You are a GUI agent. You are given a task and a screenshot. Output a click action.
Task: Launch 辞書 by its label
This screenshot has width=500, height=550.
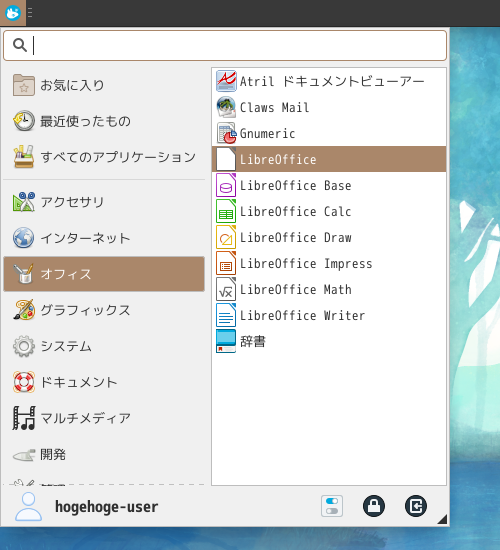point(253,342)
